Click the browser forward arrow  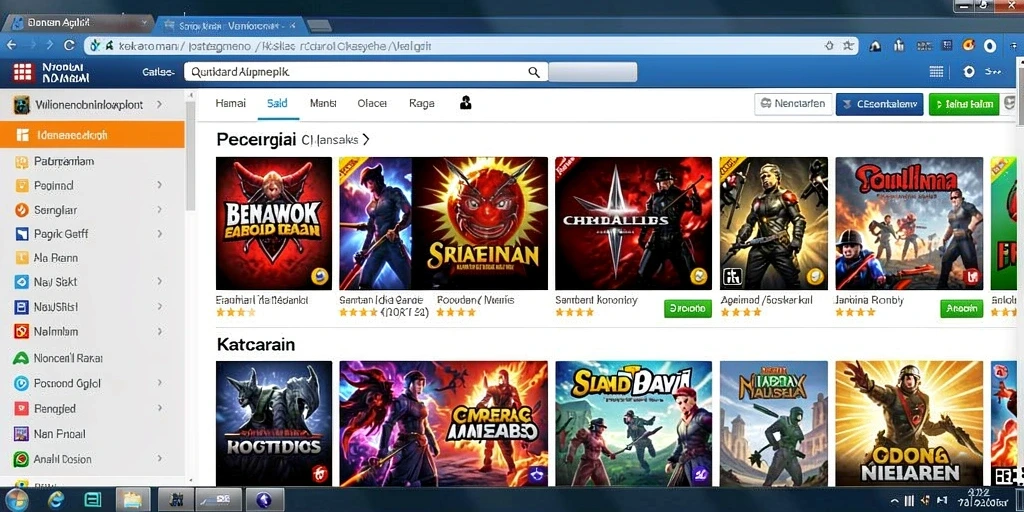point(48,45)
